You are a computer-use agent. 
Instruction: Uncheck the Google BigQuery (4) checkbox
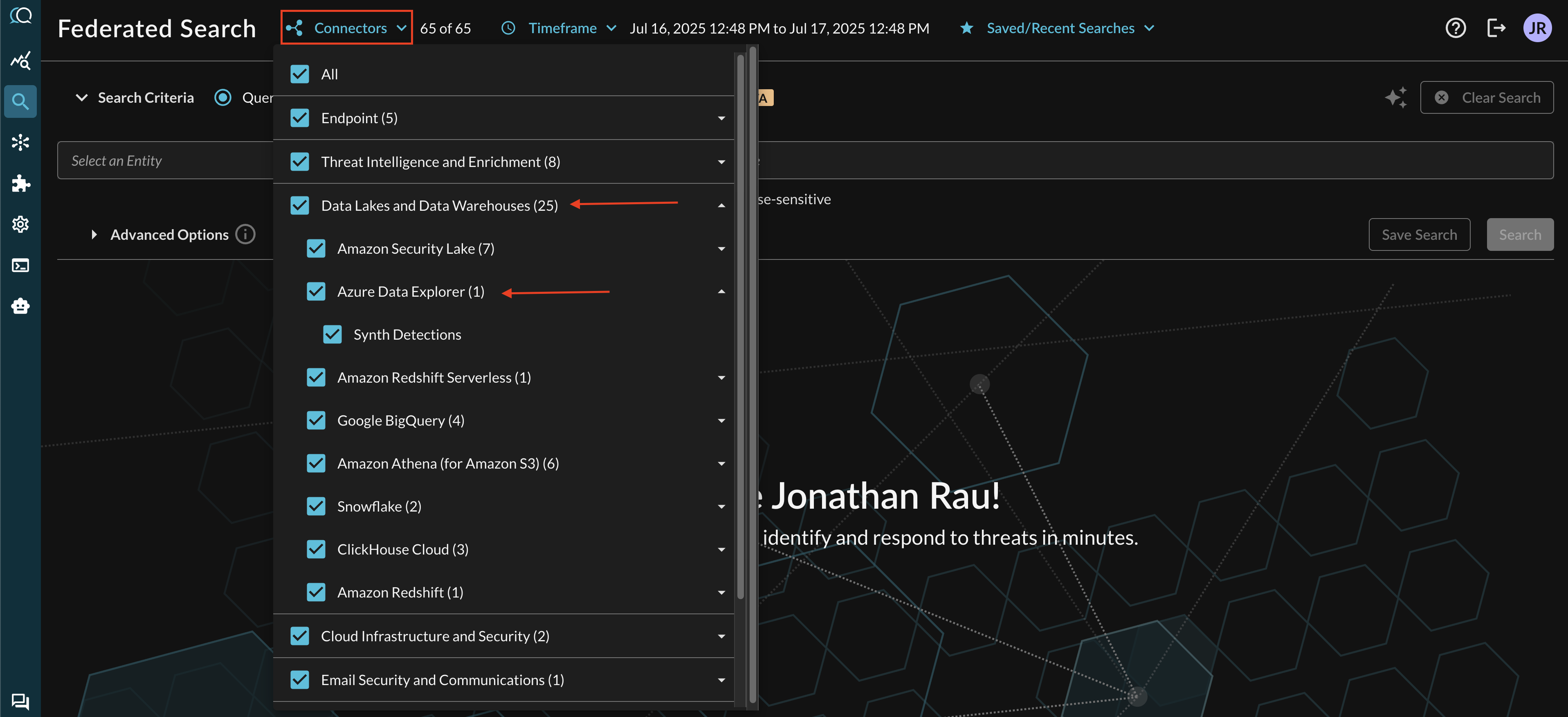pyautogui.click(x=316, y=420)
